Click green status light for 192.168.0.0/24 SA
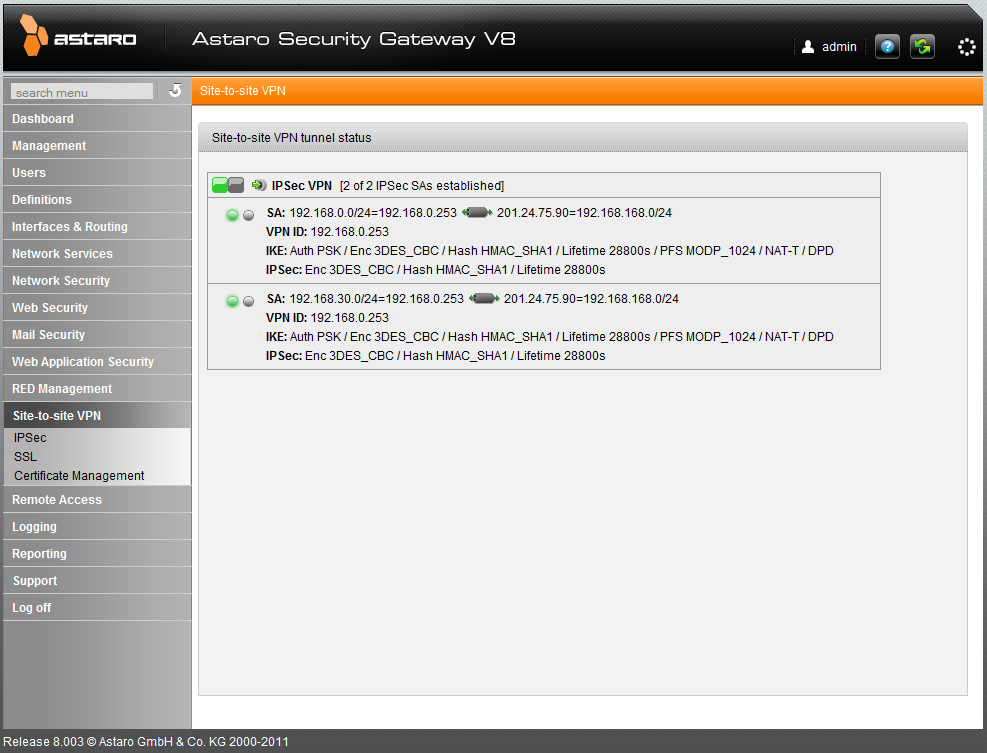Screen dimensions: 987x753 tap(232, 215)
